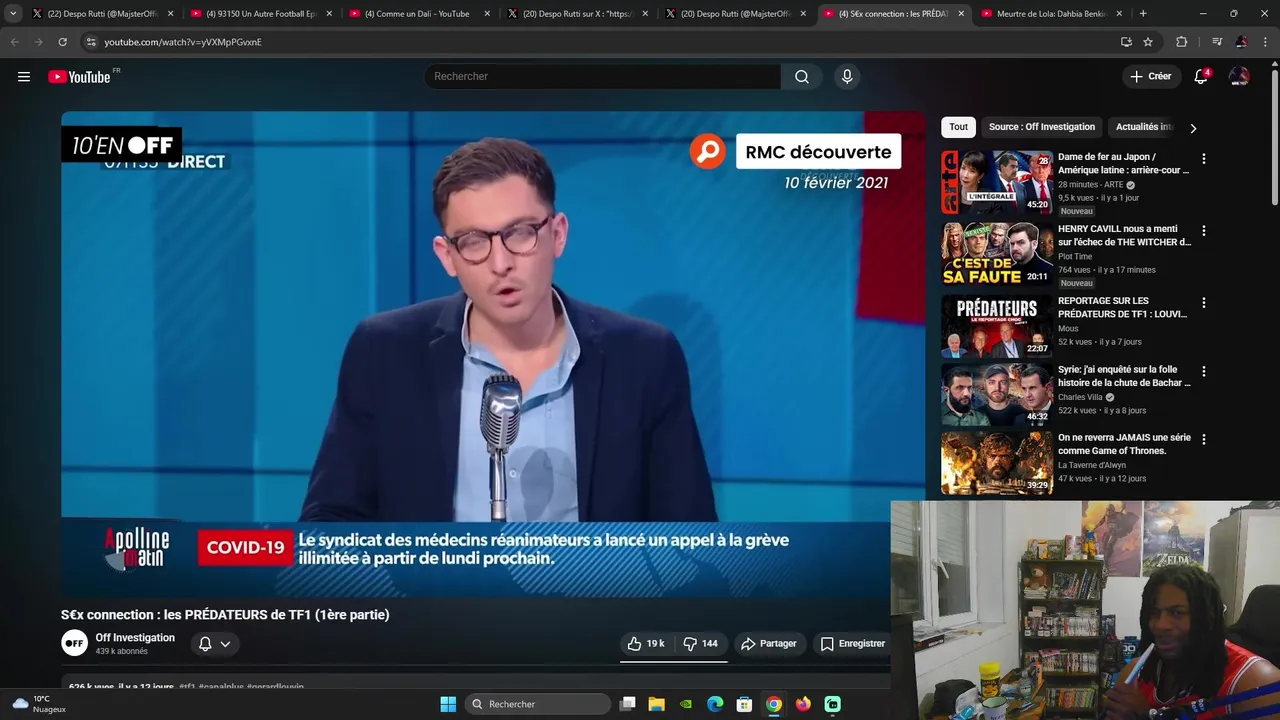Open options for Dame de fer au Japon video
This screenshot has width=1280, height=720.
1204,159
